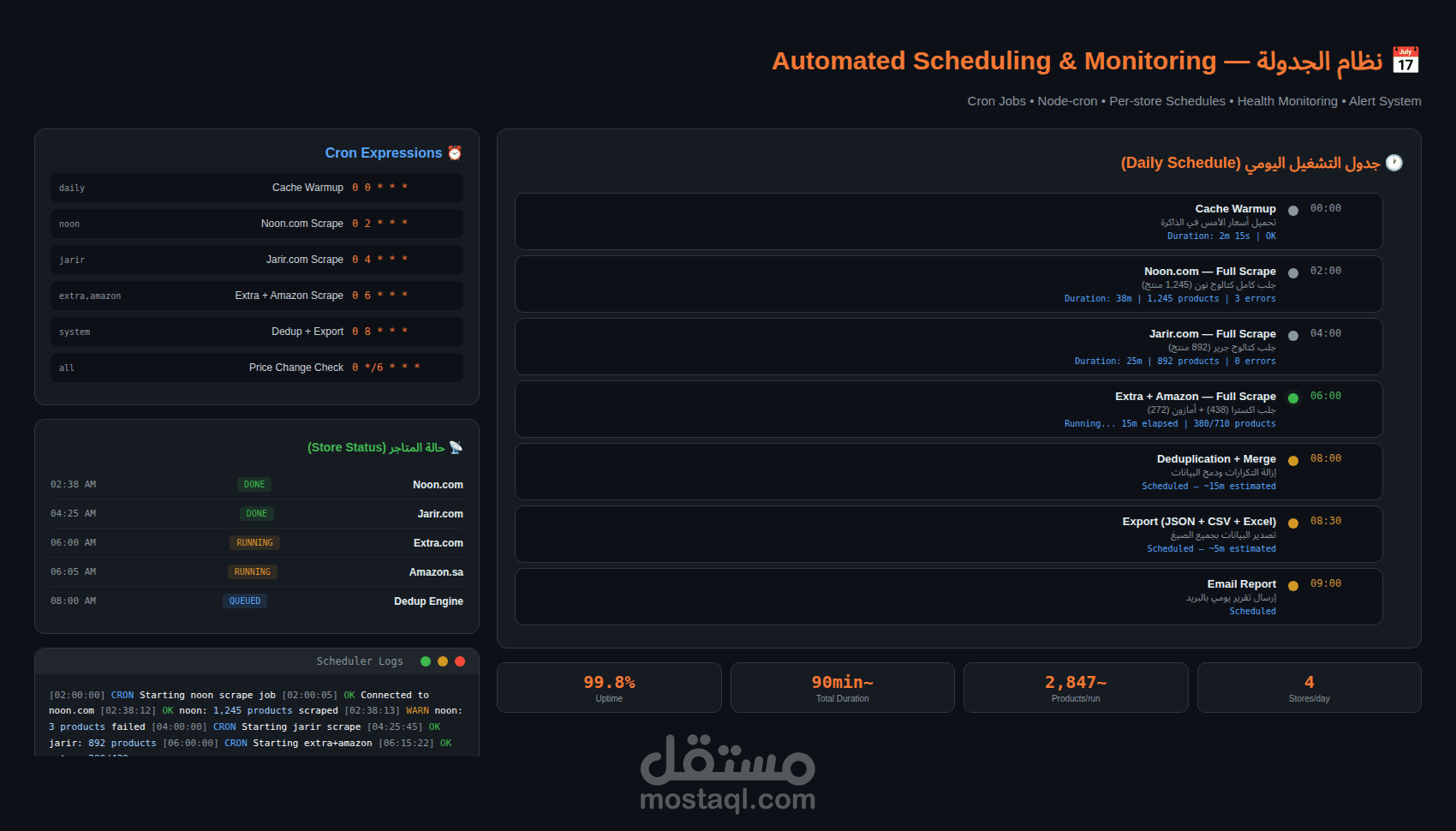Viewport: 1456px width, 831px height.
Task: Click Dedup Engine in the Store Status list
Action: 428,601
